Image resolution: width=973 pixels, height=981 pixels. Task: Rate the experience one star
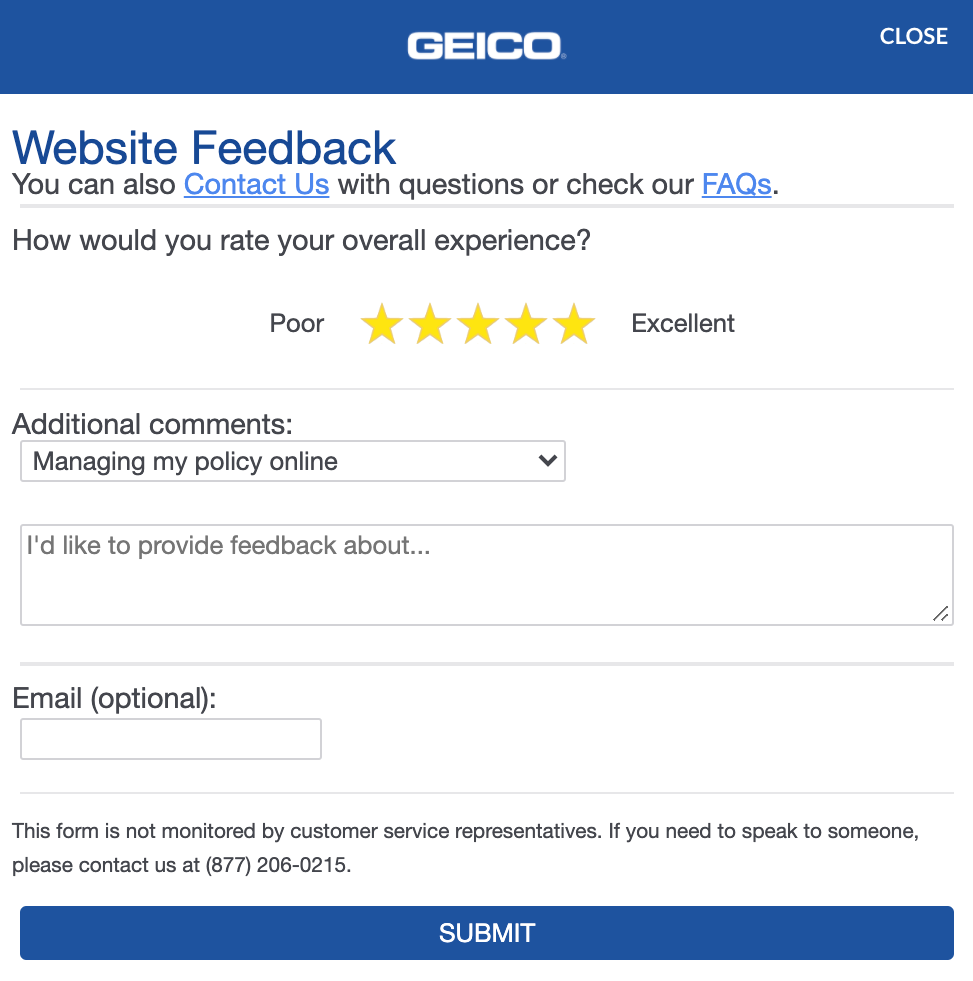tap(382, 325)
